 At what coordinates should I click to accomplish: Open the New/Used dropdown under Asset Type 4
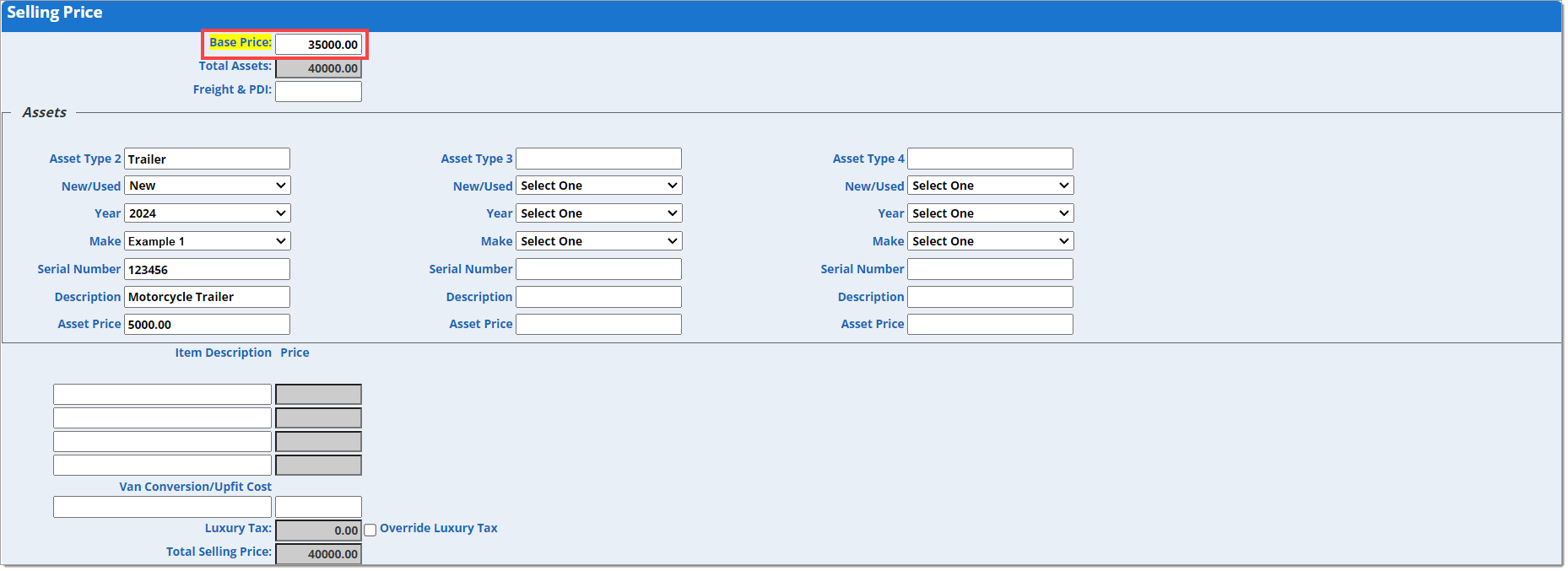coord(991,186)
